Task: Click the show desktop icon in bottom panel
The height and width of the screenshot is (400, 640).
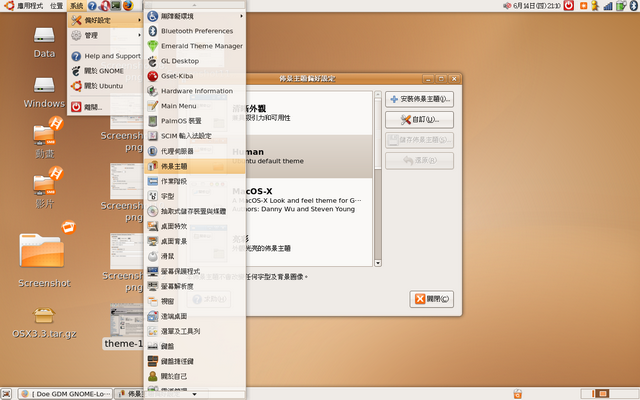Action: point(7,394)
